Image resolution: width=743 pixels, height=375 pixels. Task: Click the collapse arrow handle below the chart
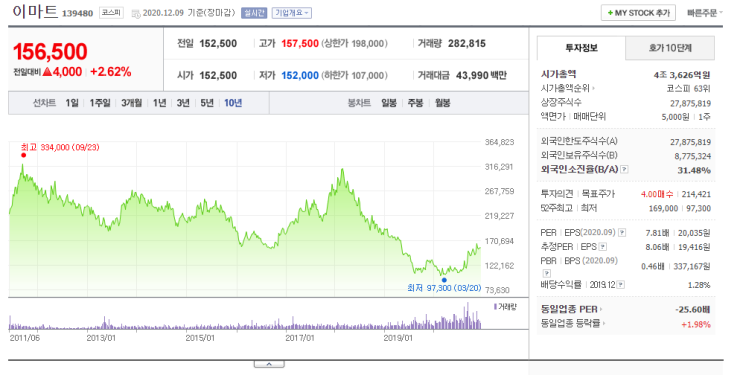coord(269,364)
